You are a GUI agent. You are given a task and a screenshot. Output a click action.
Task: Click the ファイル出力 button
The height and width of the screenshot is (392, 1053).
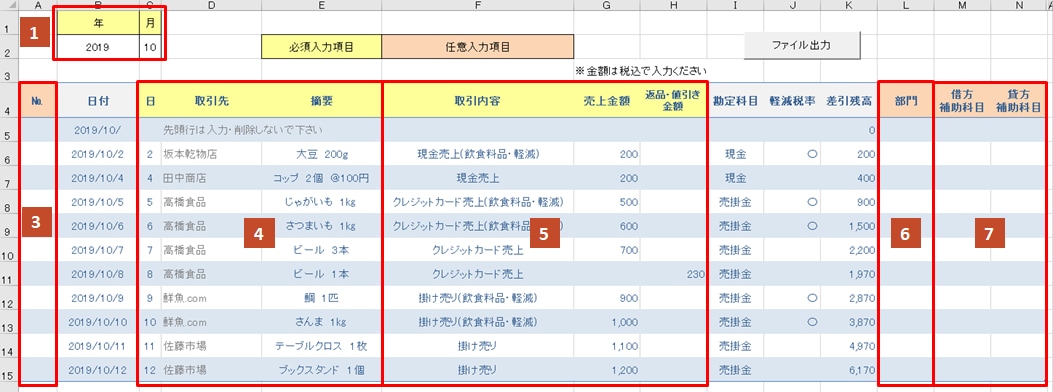[801, 46]
